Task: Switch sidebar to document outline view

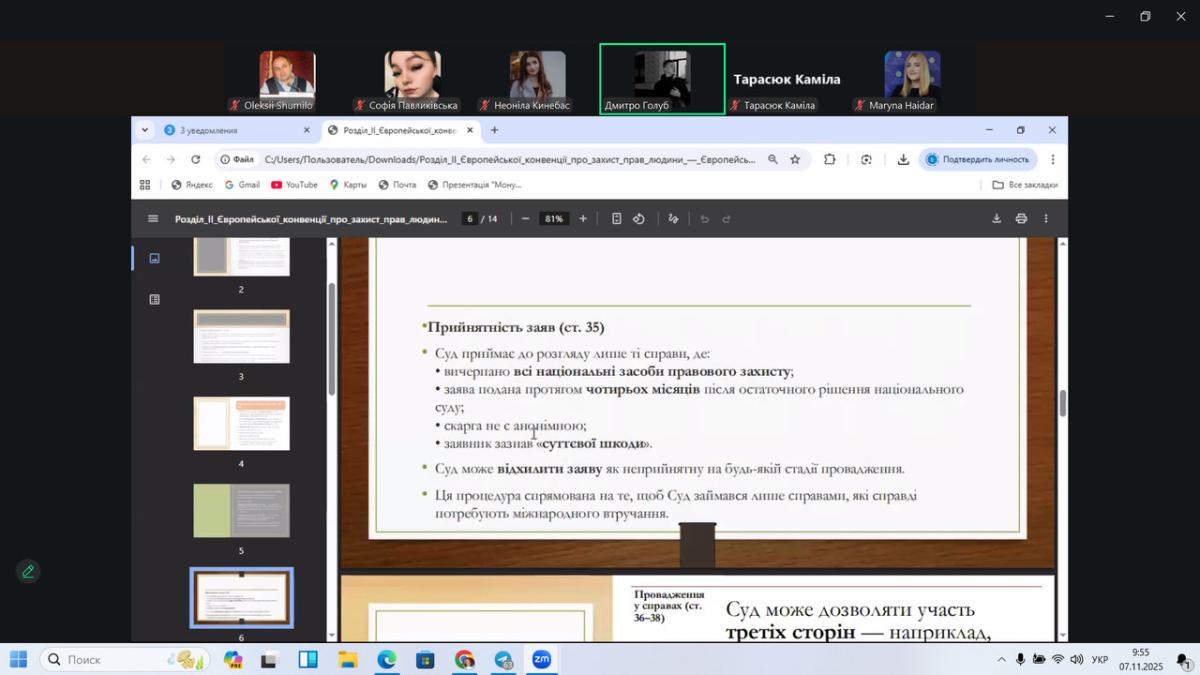Action: 154,299
